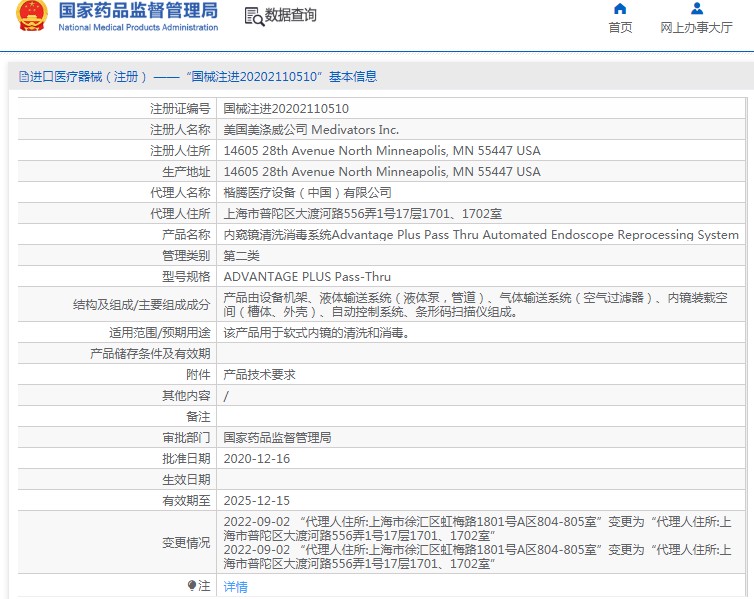Click the 备注 row label
Viewport: 754px width, 599px height.
(198, 417)
